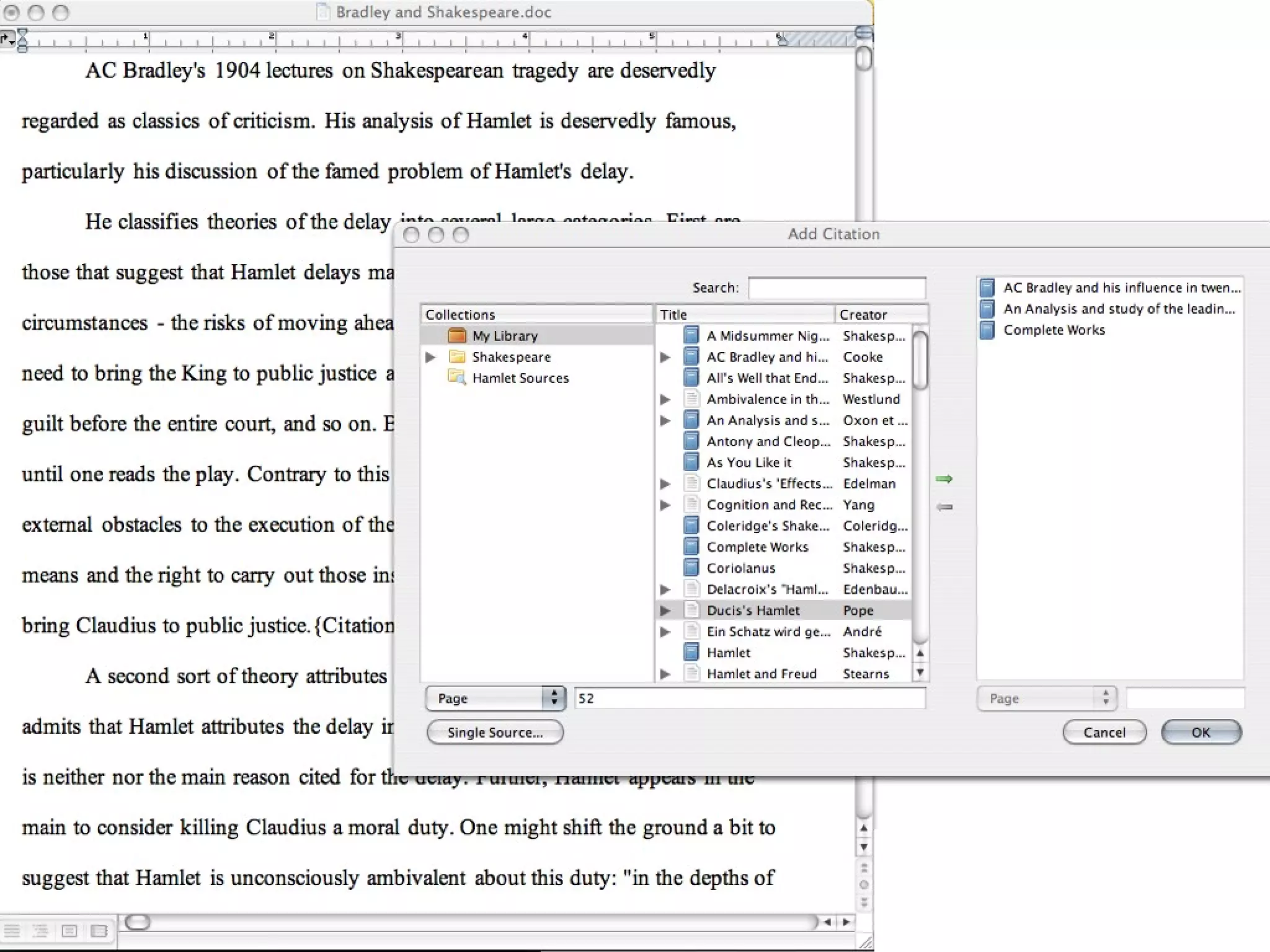Expand the Shakespeare collection folder
1270x952 pixels.
click(x=430, y=357)
